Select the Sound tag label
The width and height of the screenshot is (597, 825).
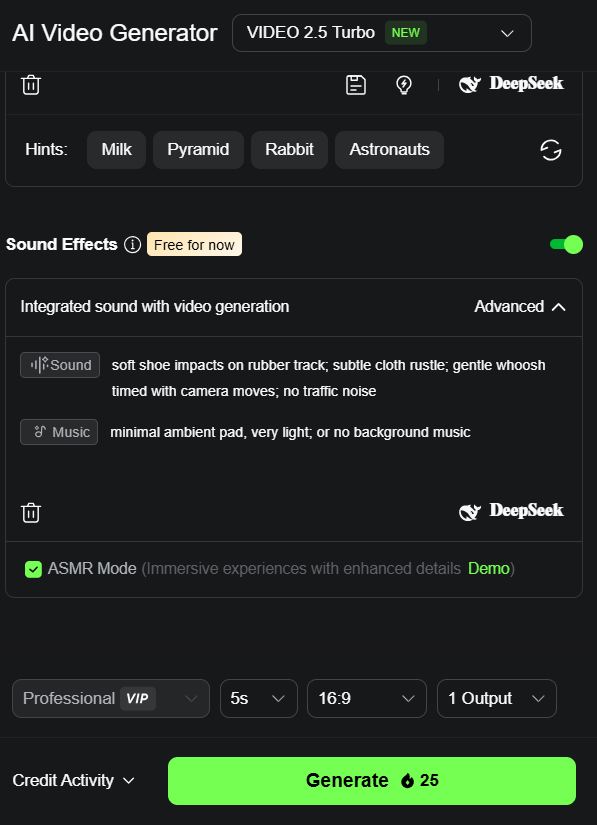tap(60, 365)
